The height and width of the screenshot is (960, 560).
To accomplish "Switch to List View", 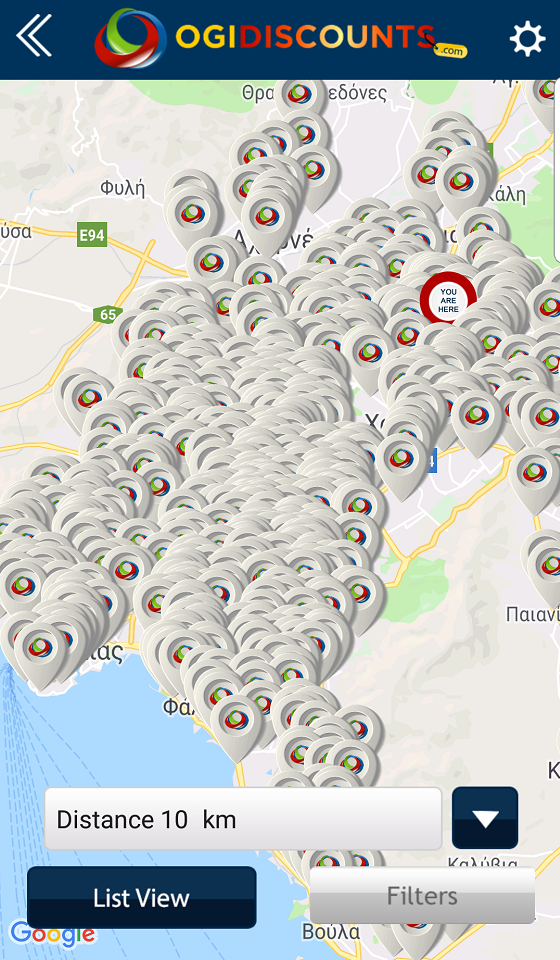I will (x=141, y=898).
